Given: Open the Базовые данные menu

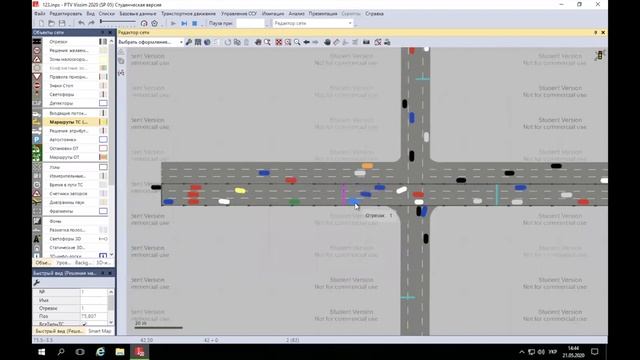Looking at the screenshot, I should (x=138, y=13).
